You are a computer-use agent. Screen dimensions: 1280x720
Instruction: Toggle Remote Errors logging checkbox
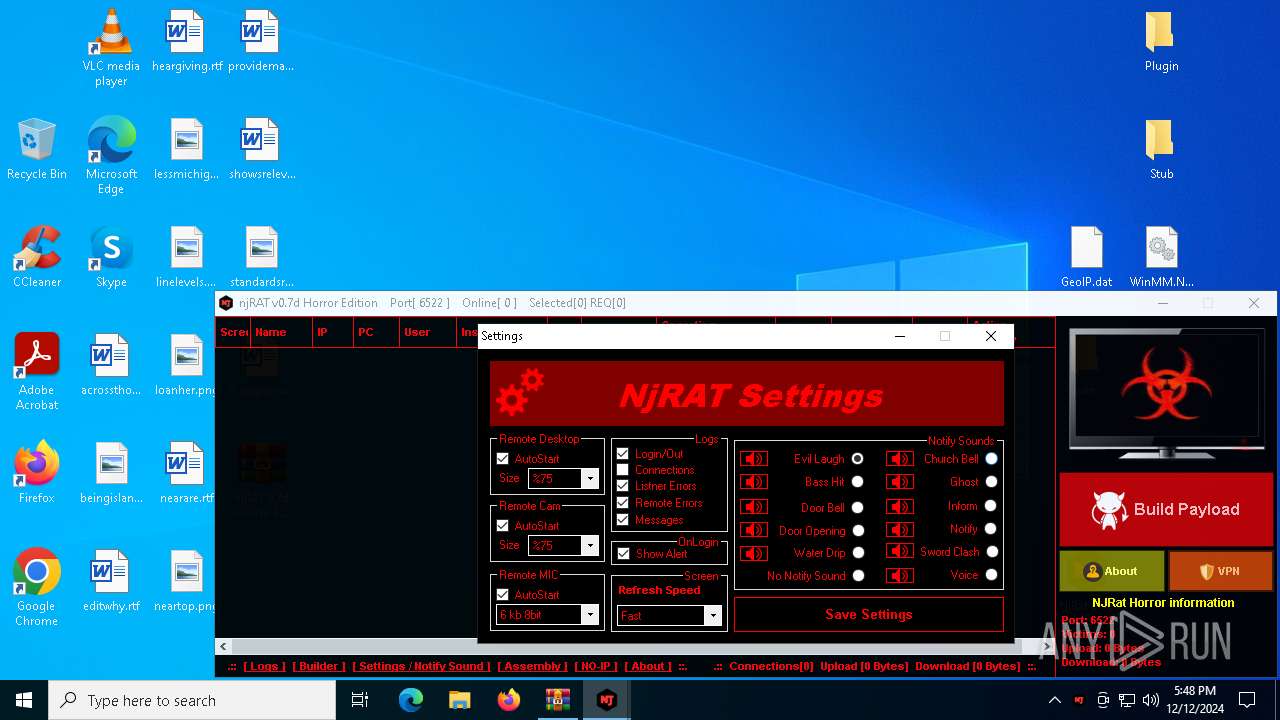[x=623, y=503]
